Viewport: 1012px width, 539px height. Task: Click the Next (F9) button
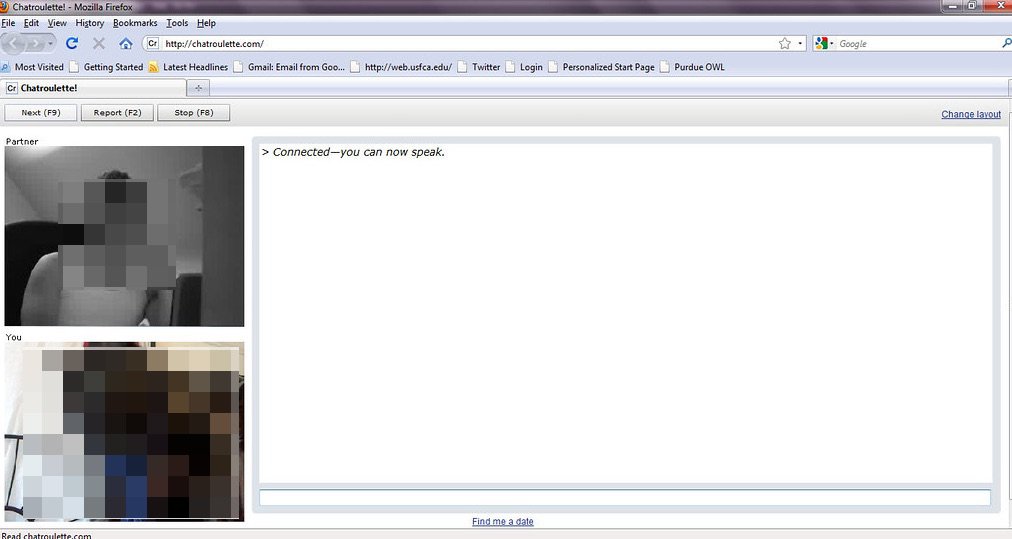(x=41, y=112)
